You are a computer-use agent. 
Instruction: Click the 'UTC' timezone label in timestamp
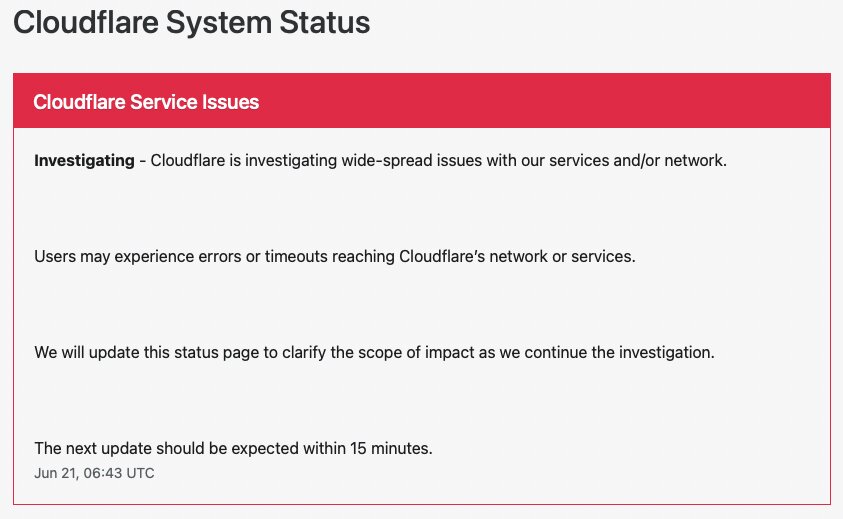point(140,473)
